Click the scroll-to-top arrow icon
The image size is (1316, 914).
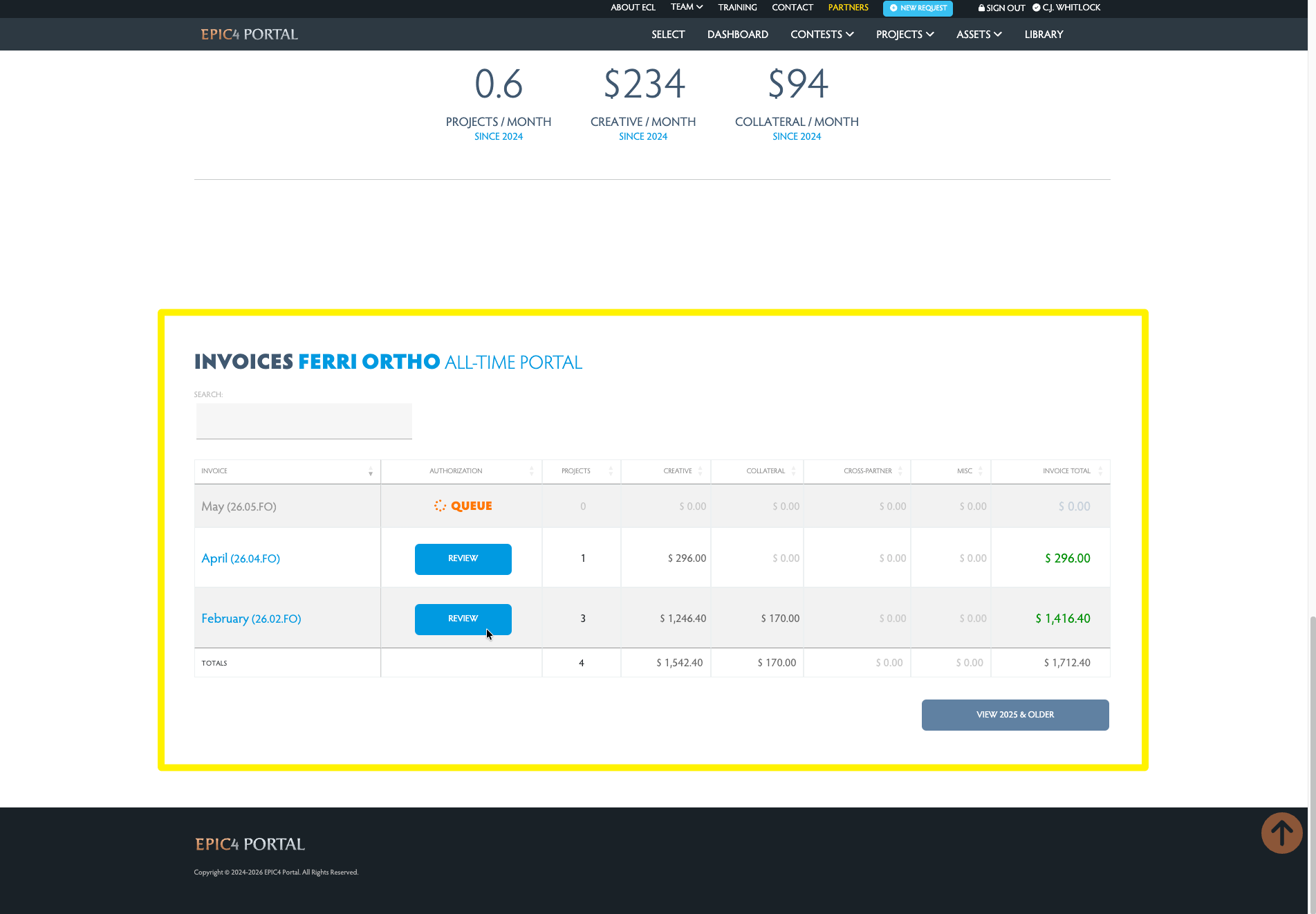point(1281,832)
